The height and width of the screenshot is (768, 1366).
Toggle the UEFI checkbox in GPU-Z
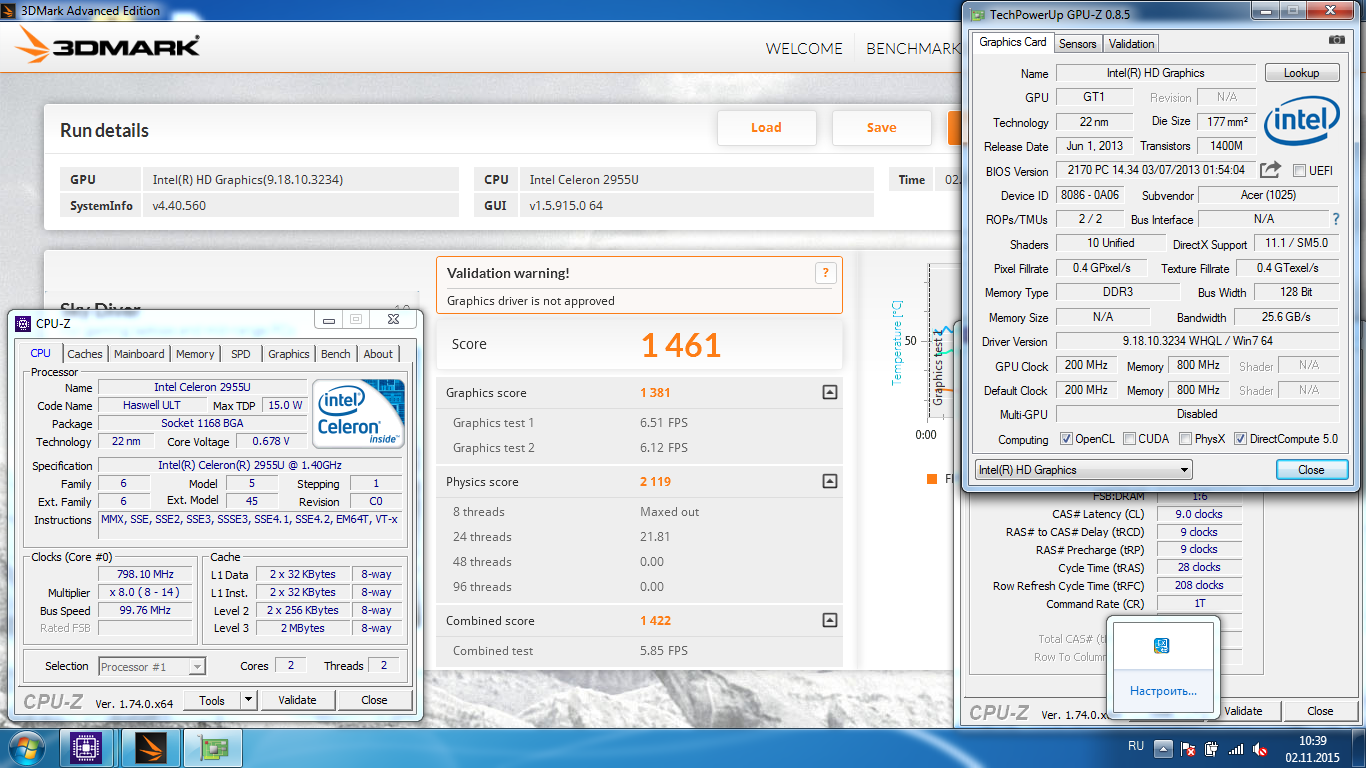pyautogui.click(x=1299, y=170)
